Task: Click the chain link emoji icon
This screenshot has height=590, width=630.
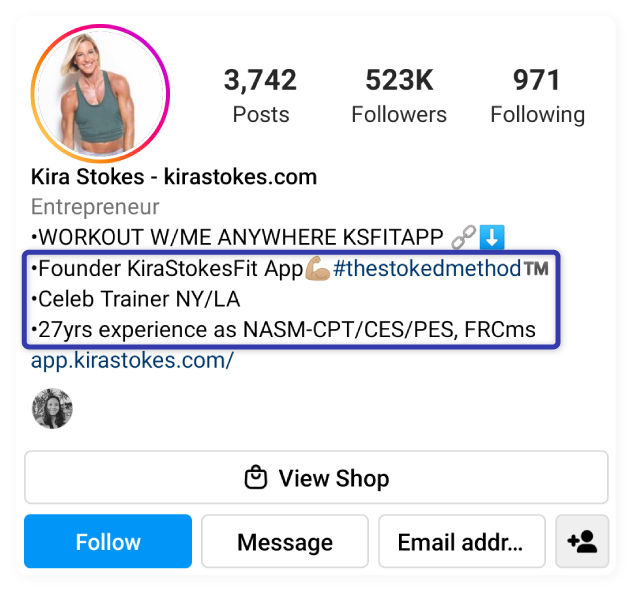Action: coord(463,238)
